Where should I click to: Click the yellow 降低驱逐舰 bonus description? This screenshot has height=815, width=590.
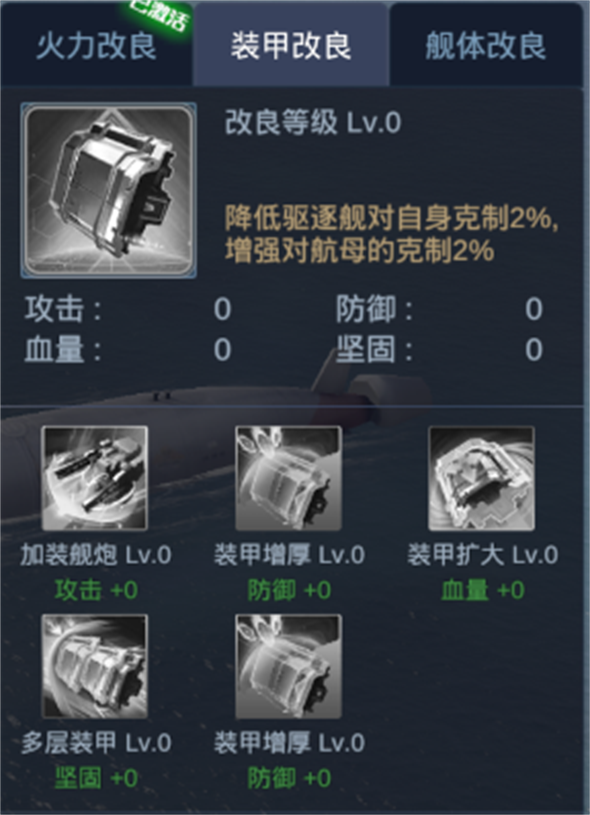pos(392,235)
